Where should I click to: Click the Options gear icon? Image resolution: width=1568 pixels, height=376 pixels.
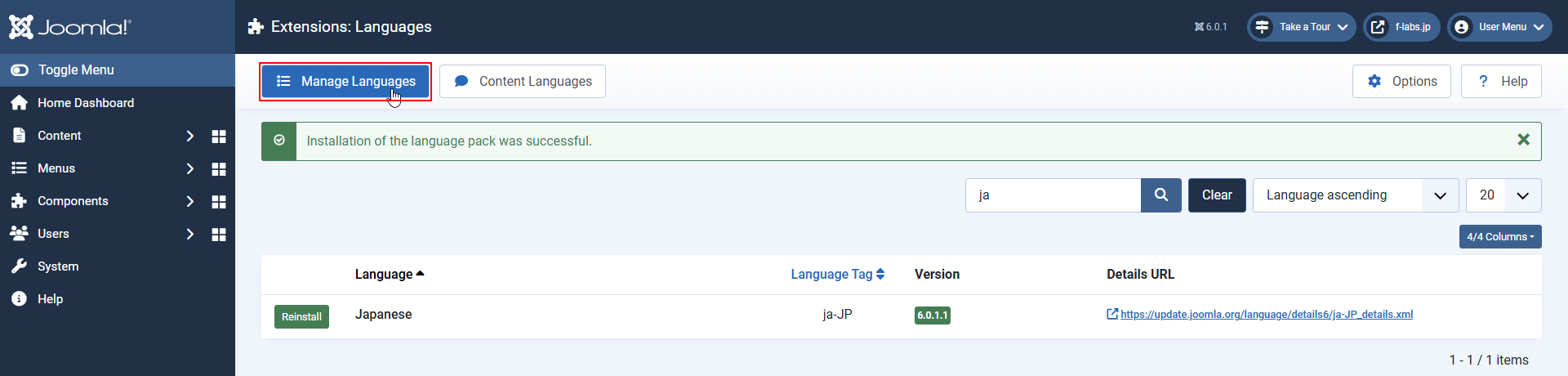1374,82
